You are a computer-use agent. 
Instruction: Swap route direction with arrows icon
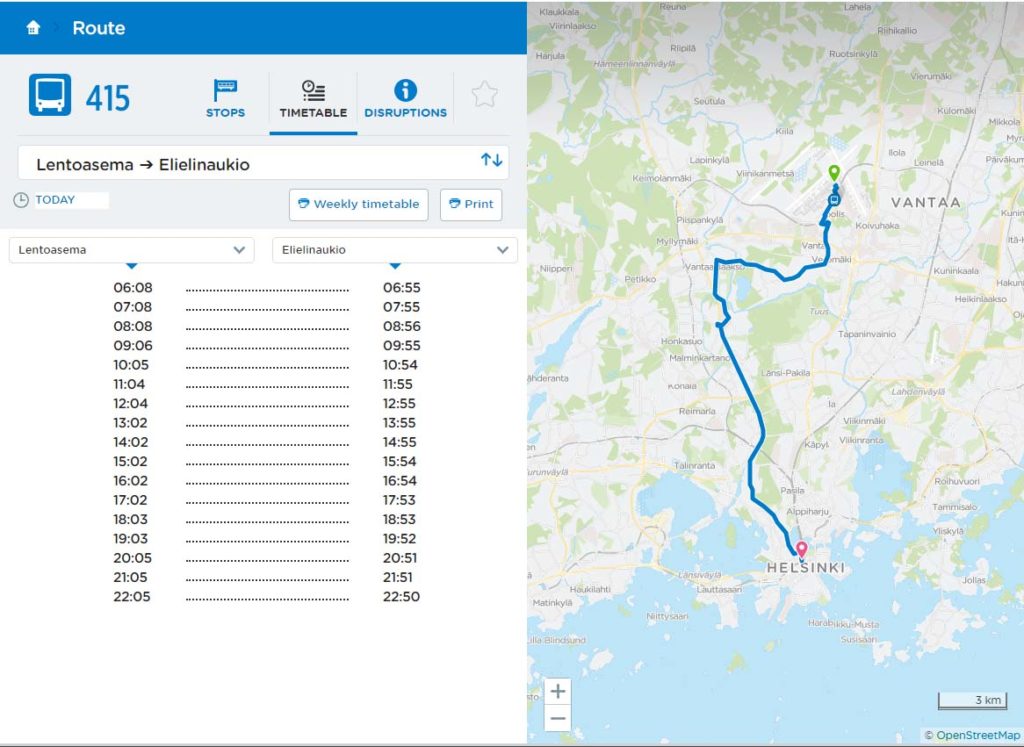click(492, 161)
